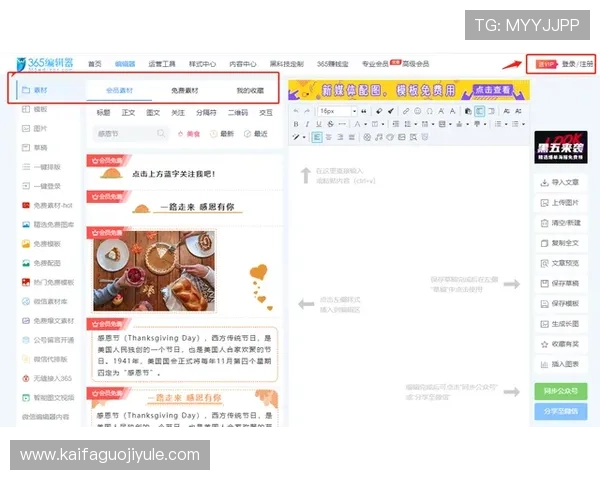The height and width of the screenshot is (480, 600).
Task: Click the music note insert icon
Action: (x=378, y=137)
